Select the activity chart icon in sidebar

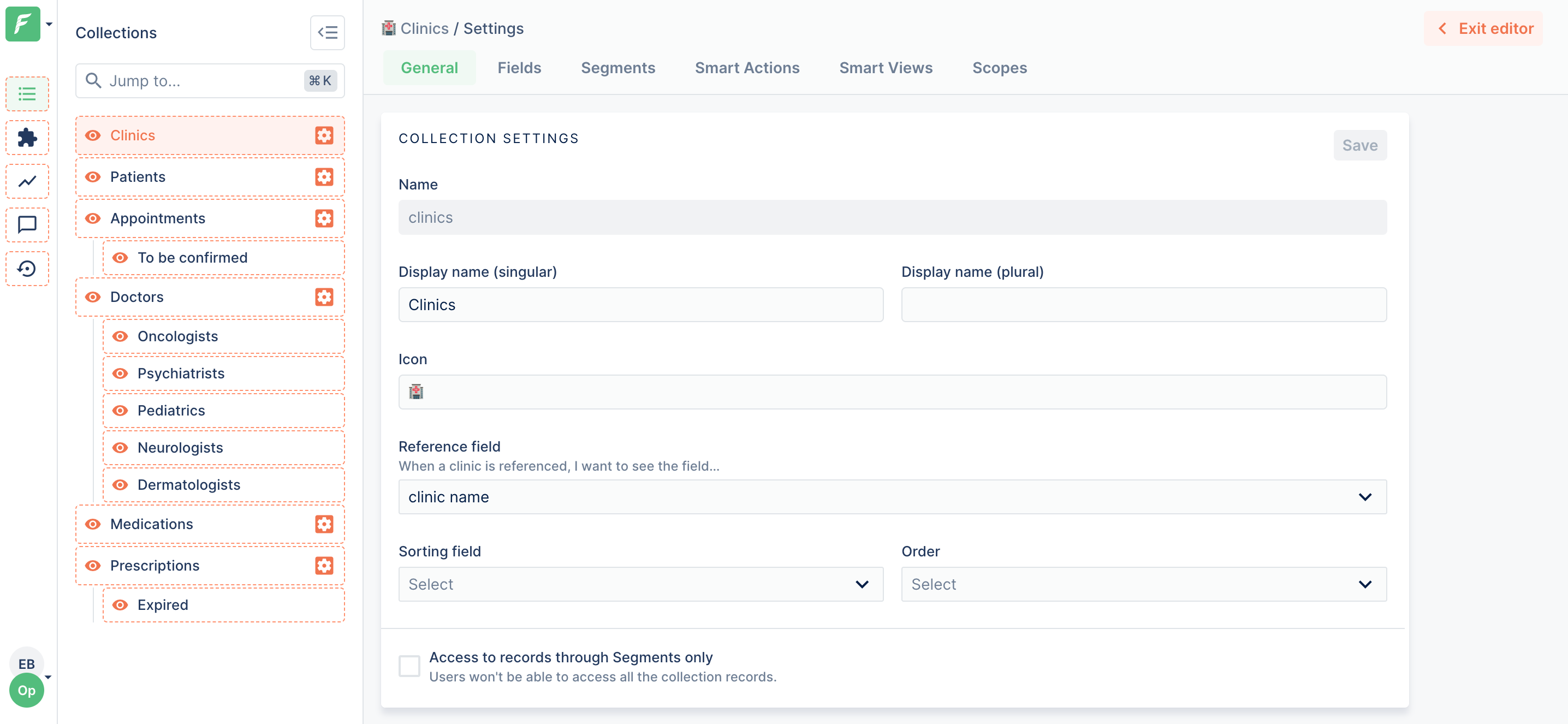27,181
